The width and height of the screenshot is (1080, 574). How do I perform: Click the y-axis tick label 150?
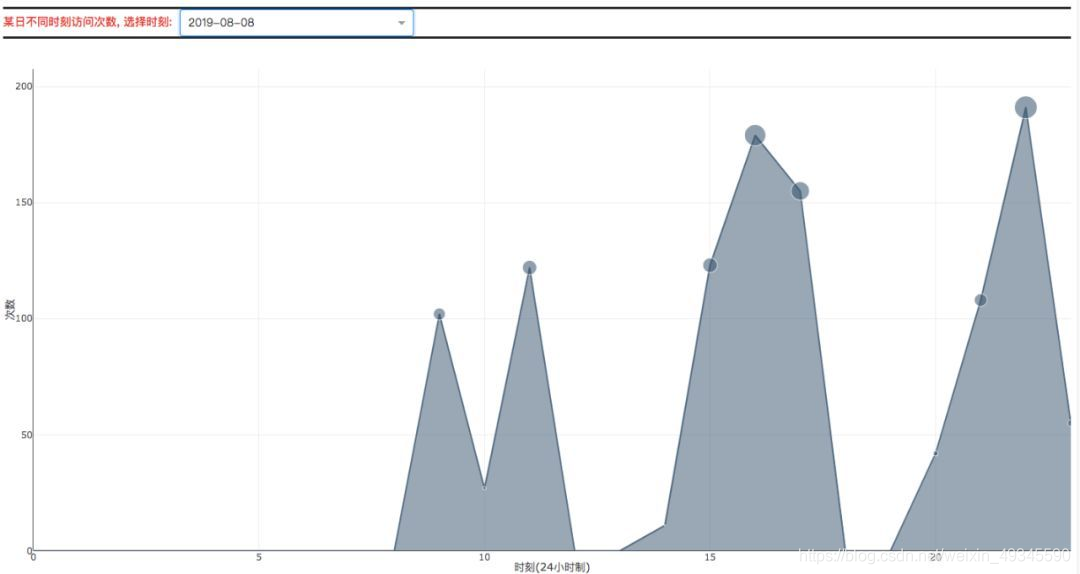[x=24, y=203]
